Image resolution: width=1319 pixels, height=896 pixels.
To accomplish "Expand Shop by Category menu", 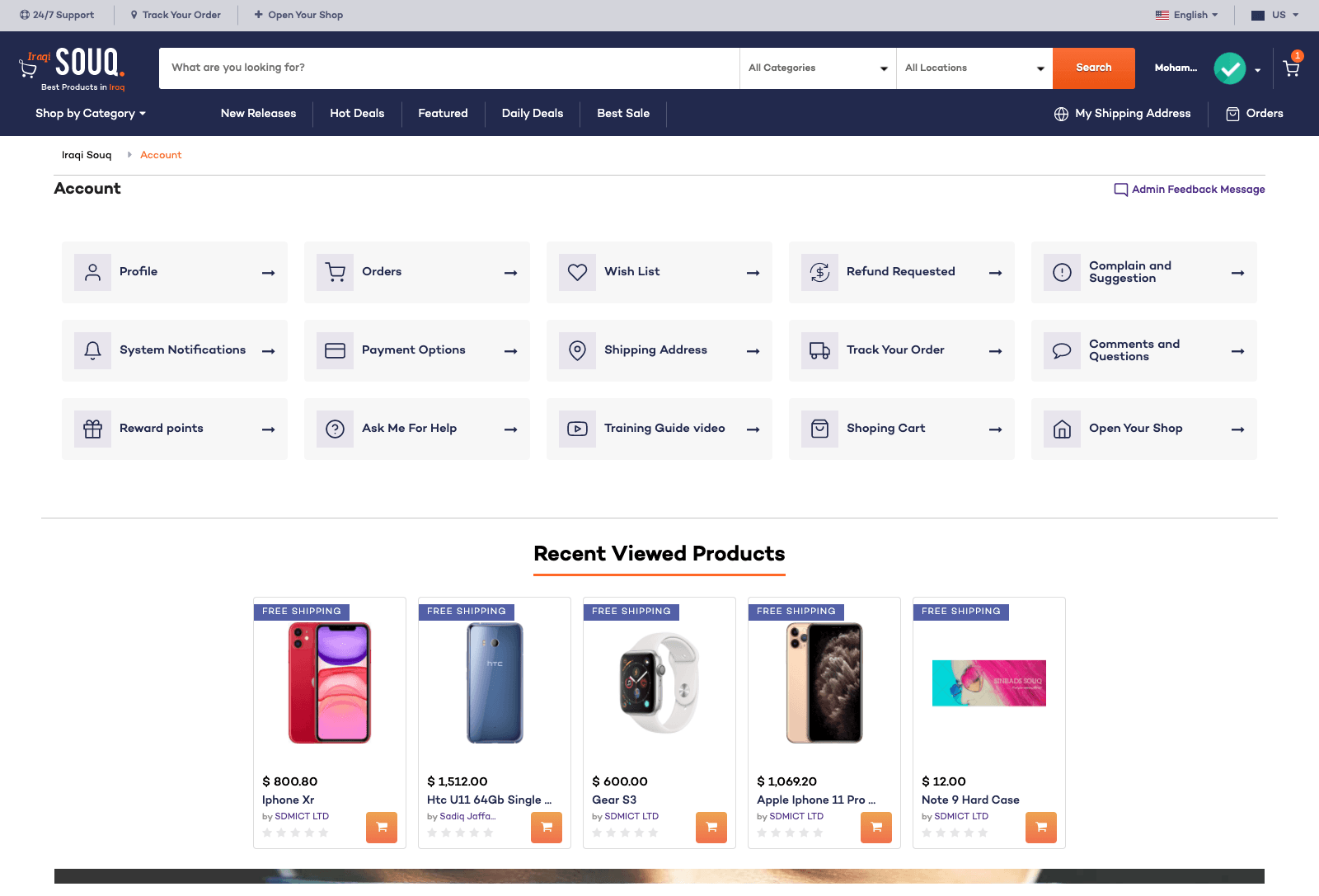I will pyautogui.click(x=91, y=114).
